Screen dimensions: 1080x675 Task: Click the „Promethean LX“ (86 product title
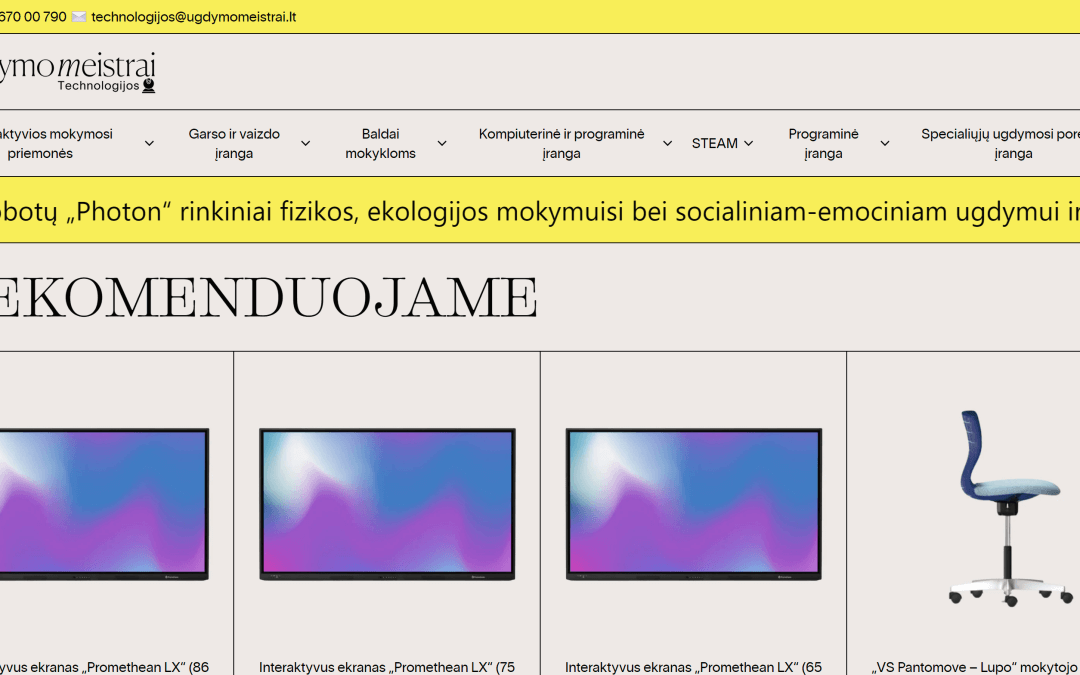tap(104, 667)
